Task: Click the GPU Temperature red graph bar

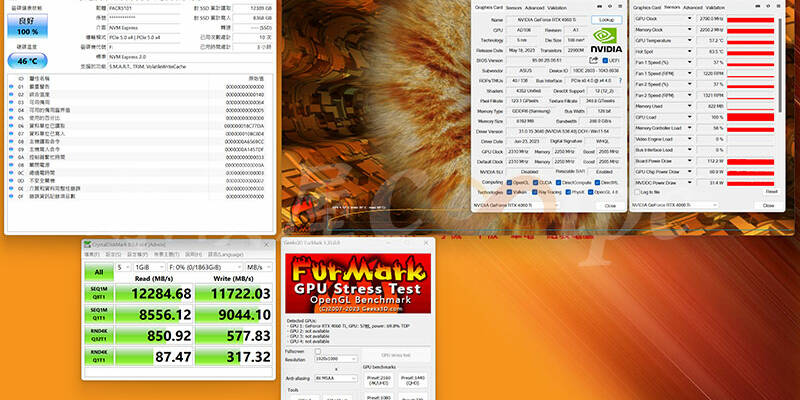Action: tap(750, 41)
